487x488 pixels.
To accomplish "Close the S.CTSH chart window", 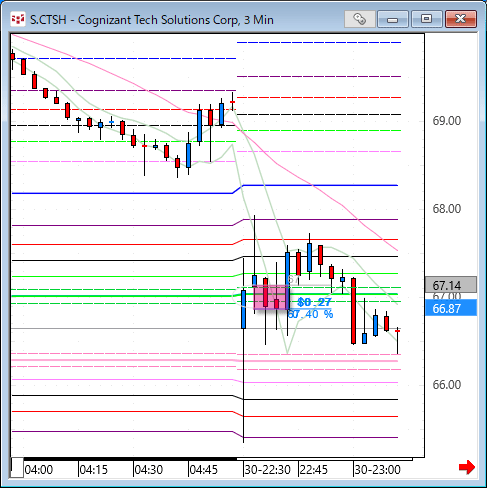I will coord(461,19).
